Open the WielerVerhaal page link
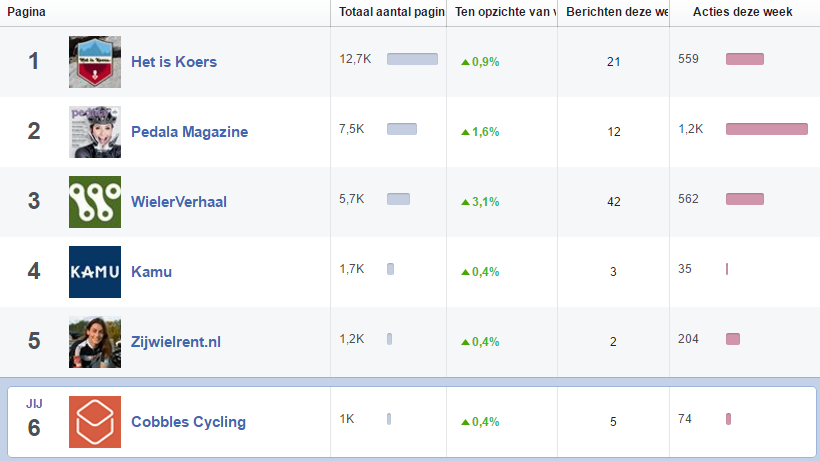Image resolution: width=820 pixels, height=461 pixels. (x=179, y=202)
